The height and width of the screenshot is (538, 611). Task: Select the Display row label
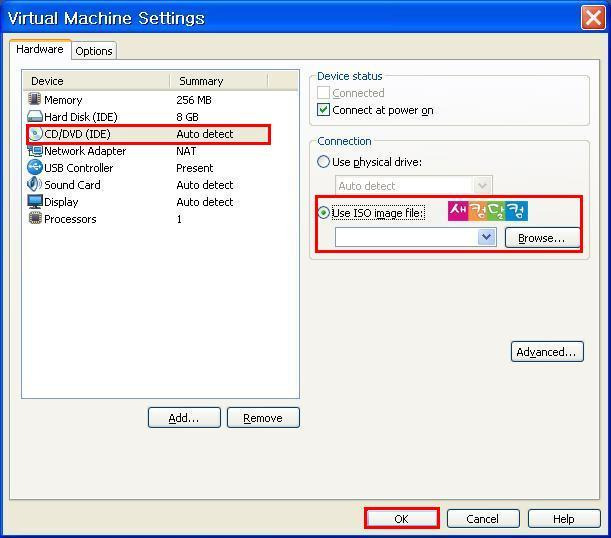click(61, 202)
